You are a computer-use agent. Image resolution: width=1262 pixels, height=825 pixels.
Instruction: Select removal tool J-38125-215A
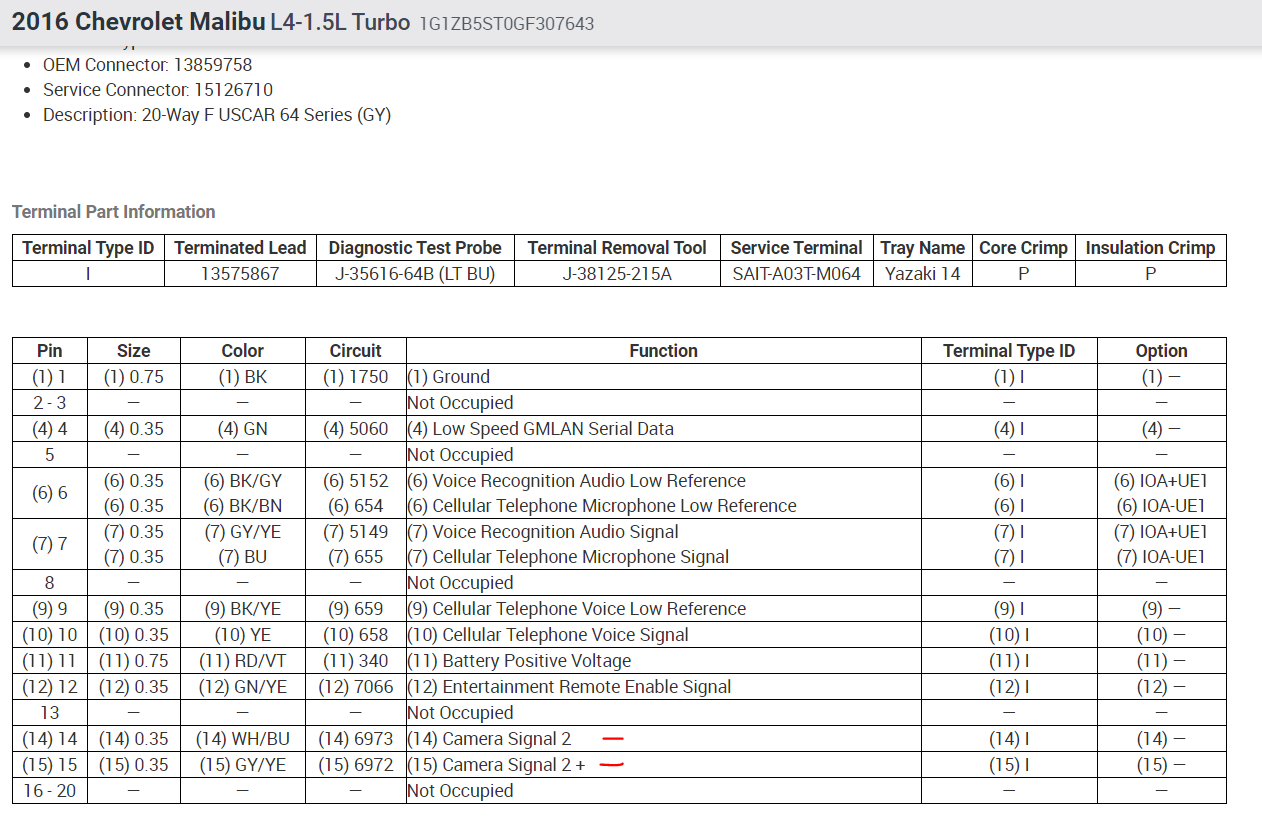(617, 273)
